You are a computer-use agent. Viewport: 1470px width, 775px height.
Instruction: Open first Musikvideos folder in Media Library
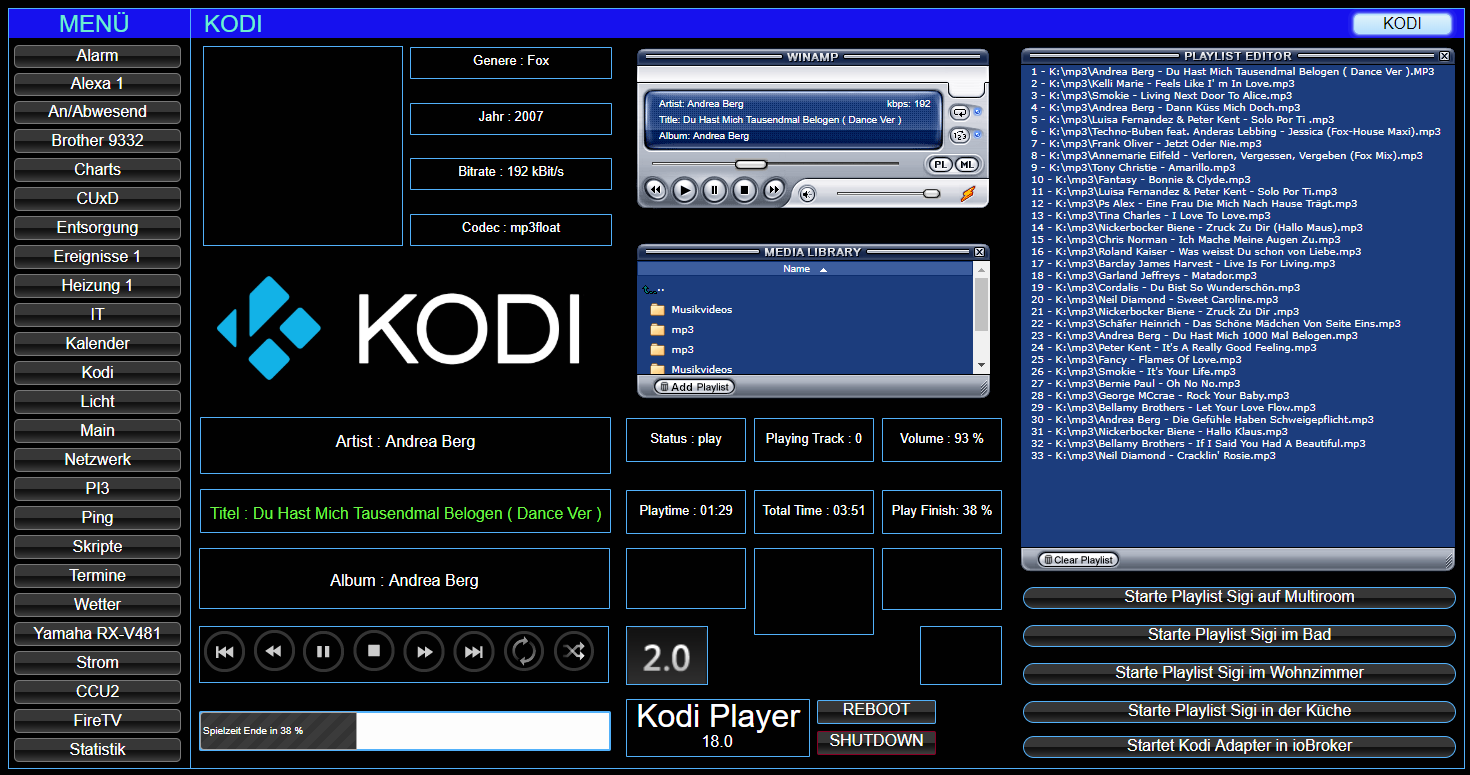(x=691, y=310)
